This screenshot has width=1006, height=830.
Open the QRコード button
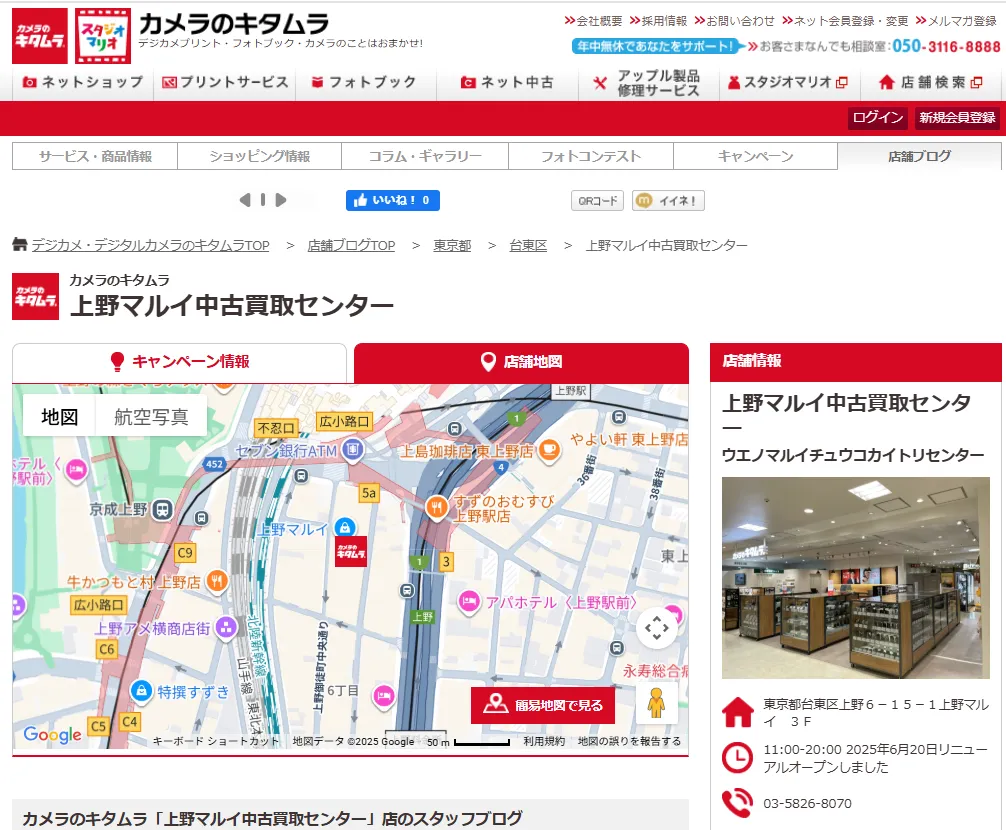pos(597,201)
